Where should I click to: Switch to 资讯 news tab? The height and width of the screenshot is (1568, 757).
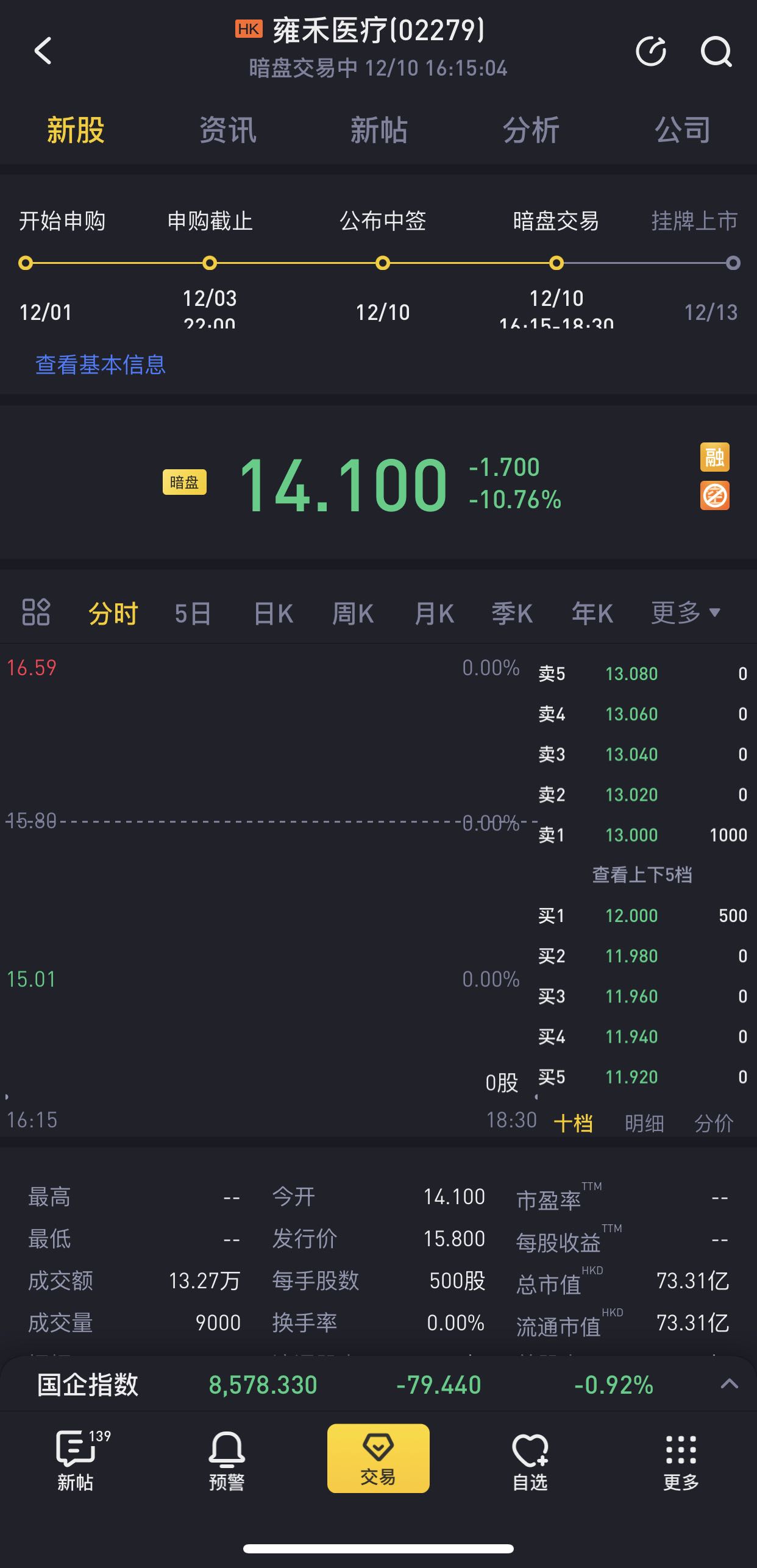click(x=227, y=130)
